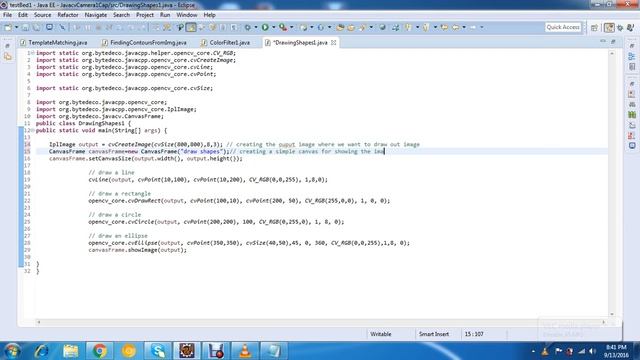Click the Open Perspective icon
This screenshot has width=640, height=360.
pyautogui.click(x=594, y=27)
